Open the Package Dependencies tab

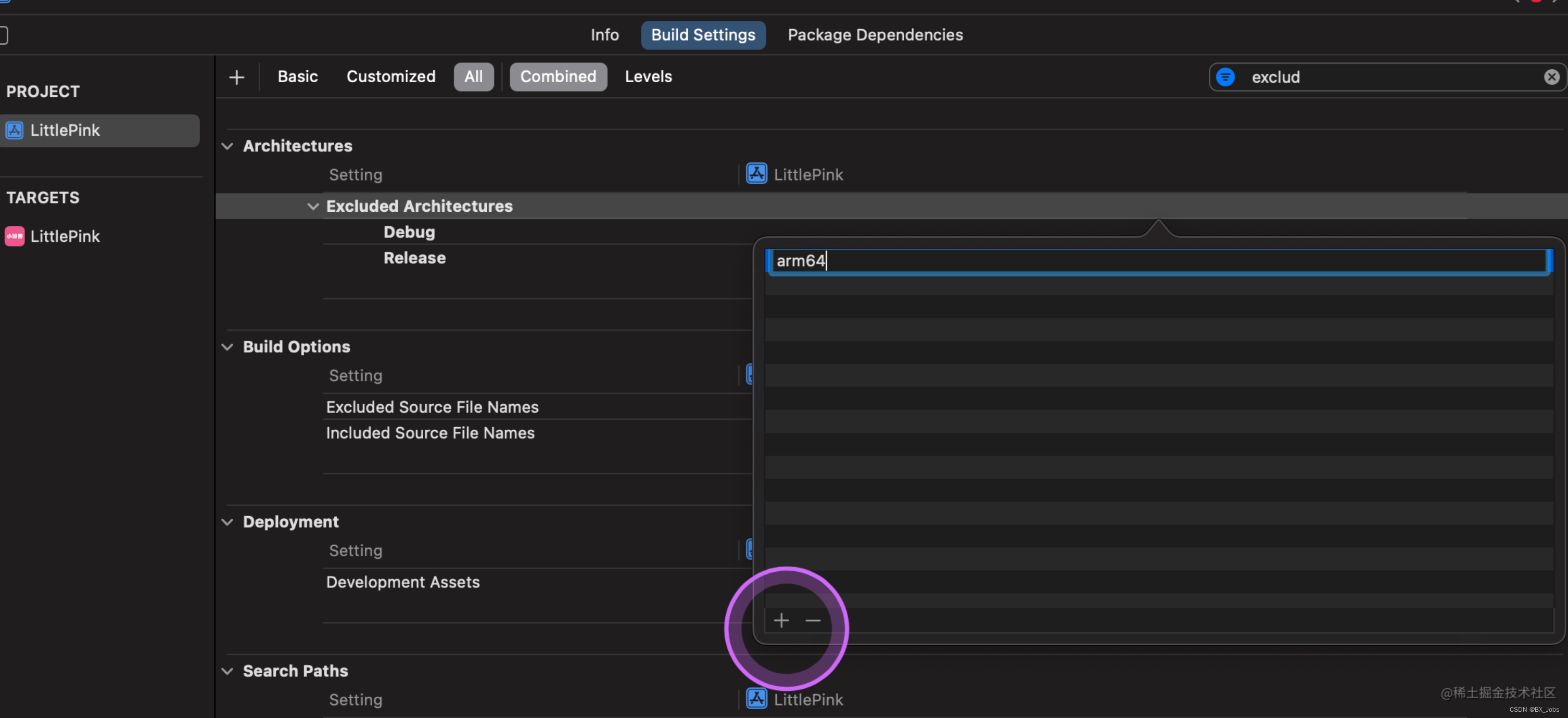(x=875, y=35)
